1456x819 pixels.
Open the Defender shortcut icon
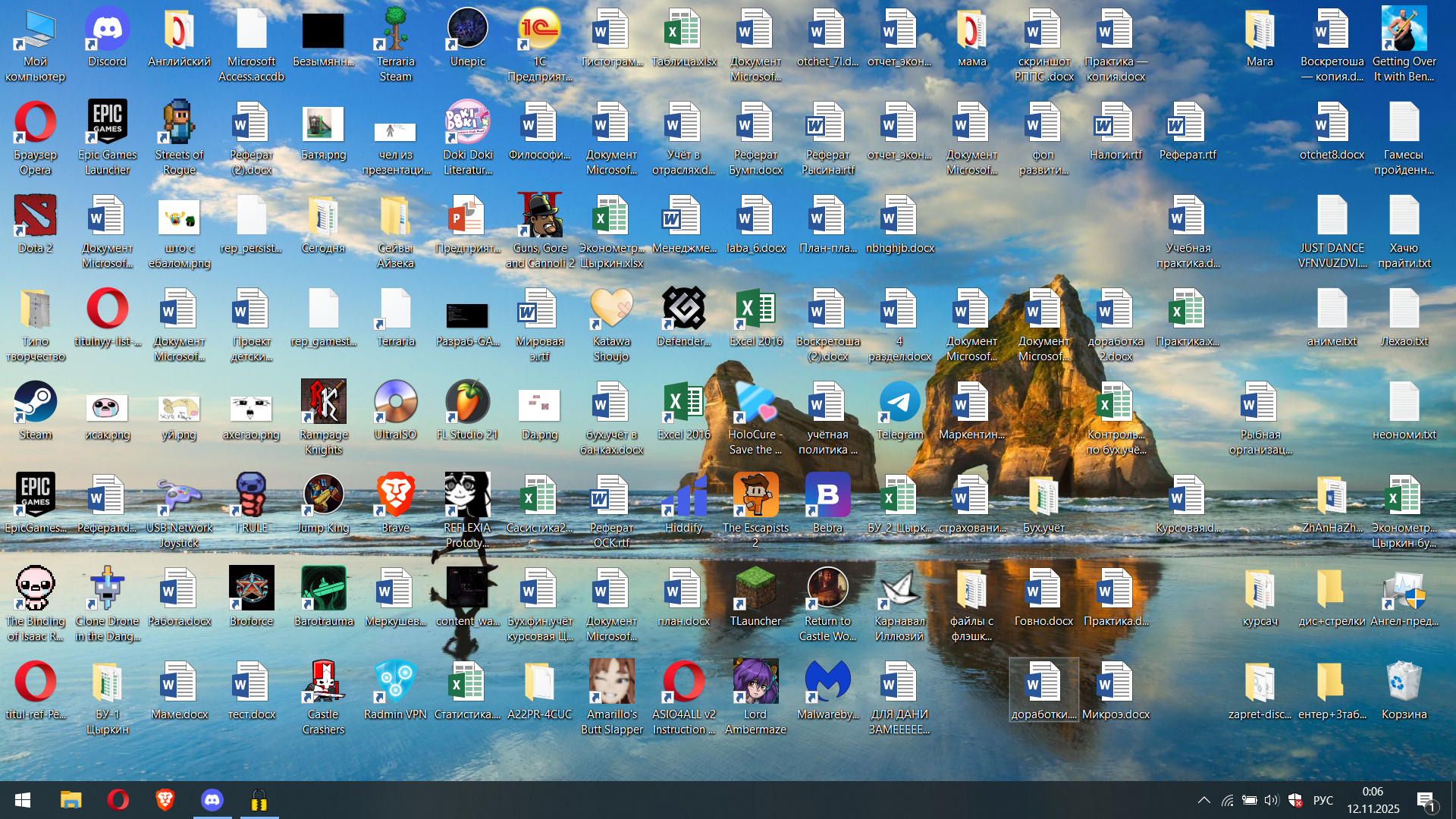tap(684, 318)
